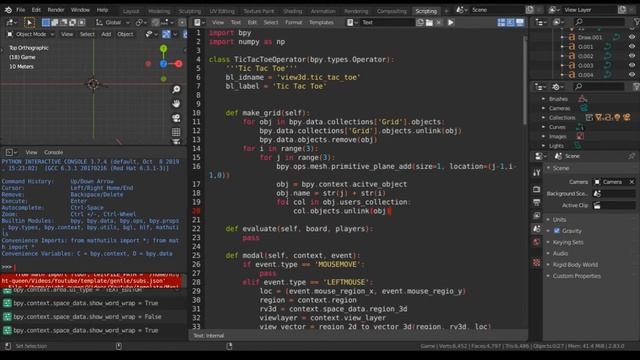Switch perspective/orthographic grid gizmo
Screen dimensions: 640x360
click(176, 132)
